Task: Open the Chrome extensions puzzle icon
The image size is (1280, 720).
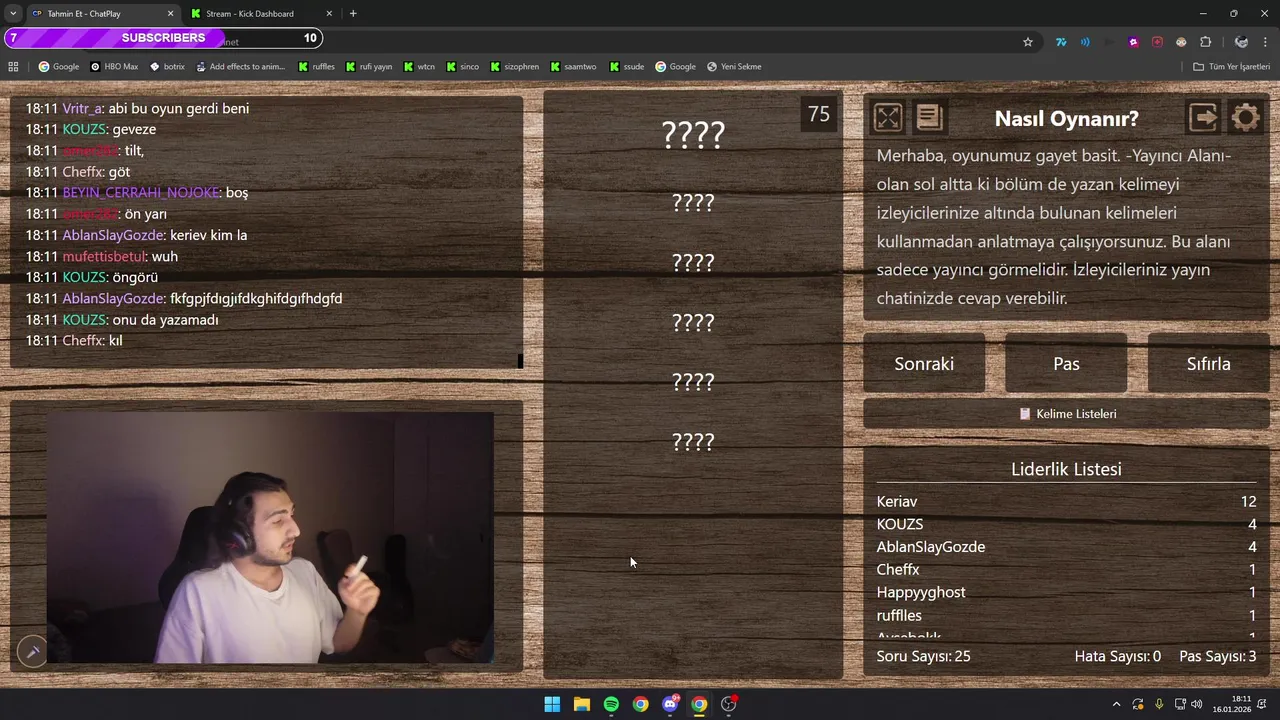Action: [1205, 42]
